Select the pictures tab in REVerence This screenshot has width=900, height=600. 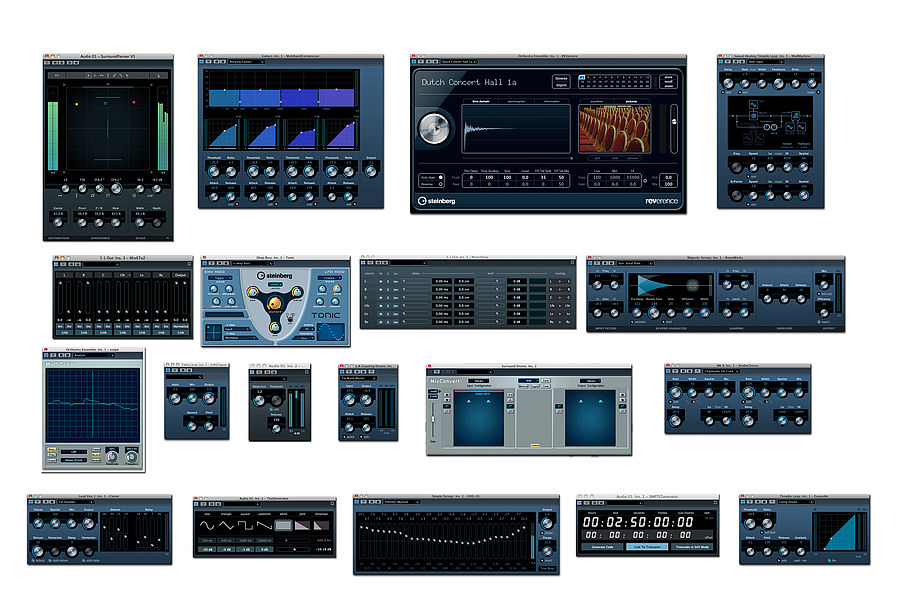633,102
